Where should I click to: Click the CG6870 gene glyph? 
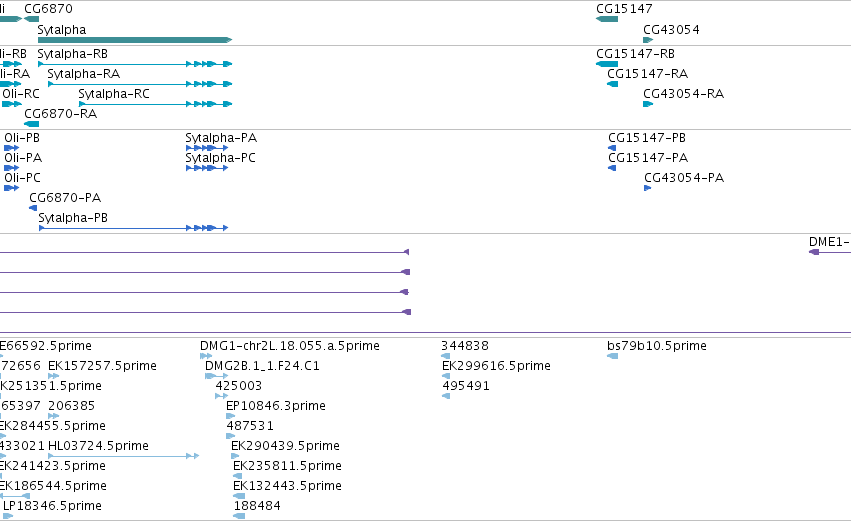[x=31, y=19]
